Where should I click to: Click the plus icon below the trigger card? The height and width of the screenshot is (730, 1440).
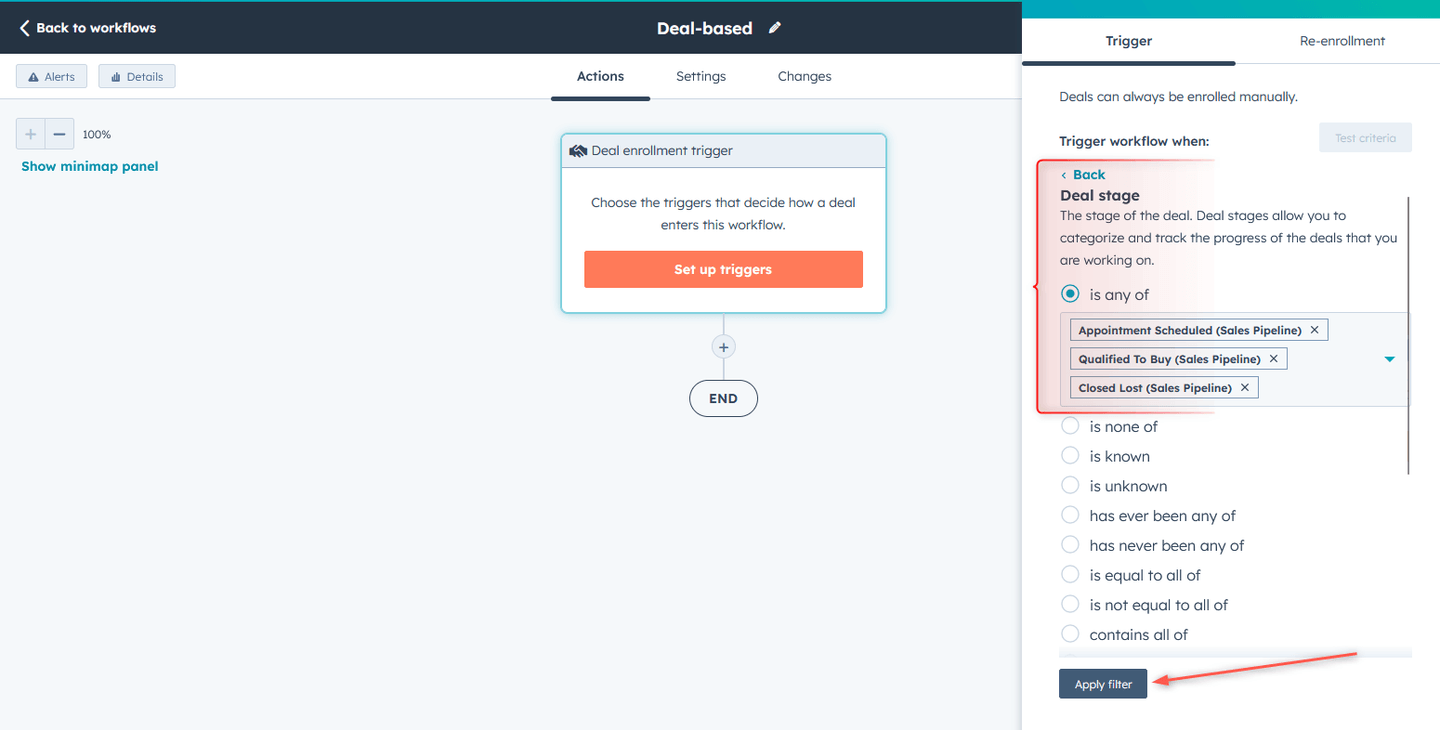point(723,346)
